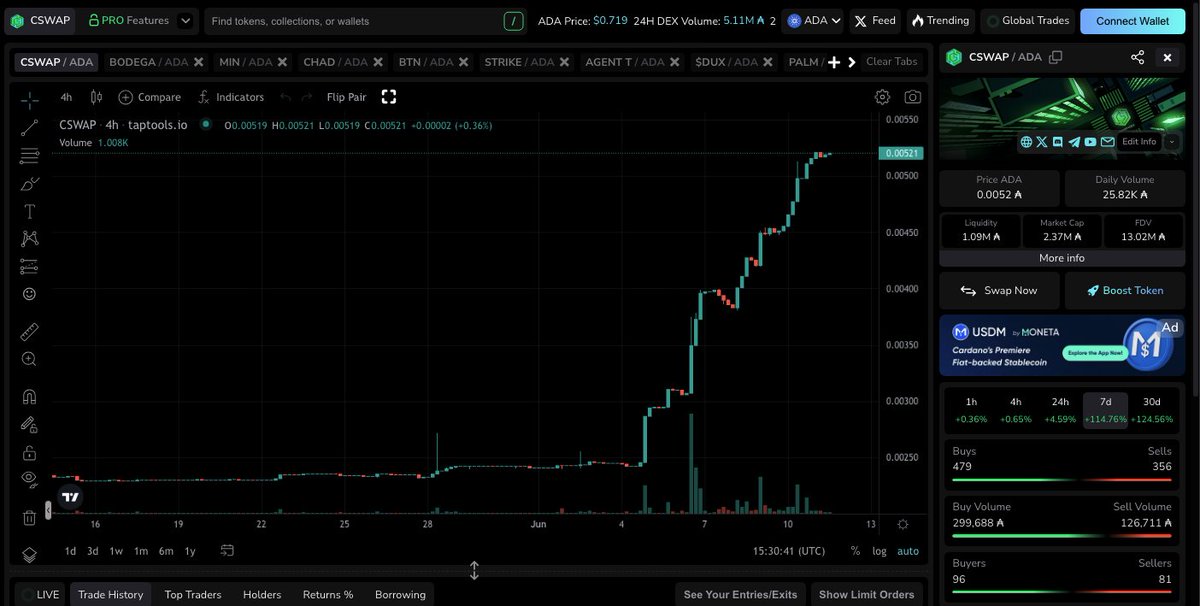Viewport: 1200px width, 606px height.
Task: Toggle hide all drawings eye icon
Action: tap(29, 480)
